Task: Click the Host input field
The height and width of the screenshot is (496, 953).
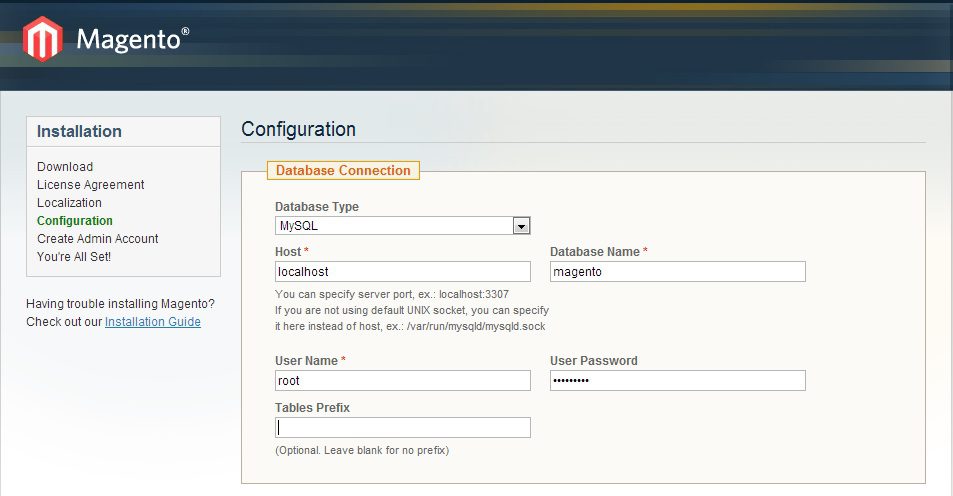Action: 402,272
